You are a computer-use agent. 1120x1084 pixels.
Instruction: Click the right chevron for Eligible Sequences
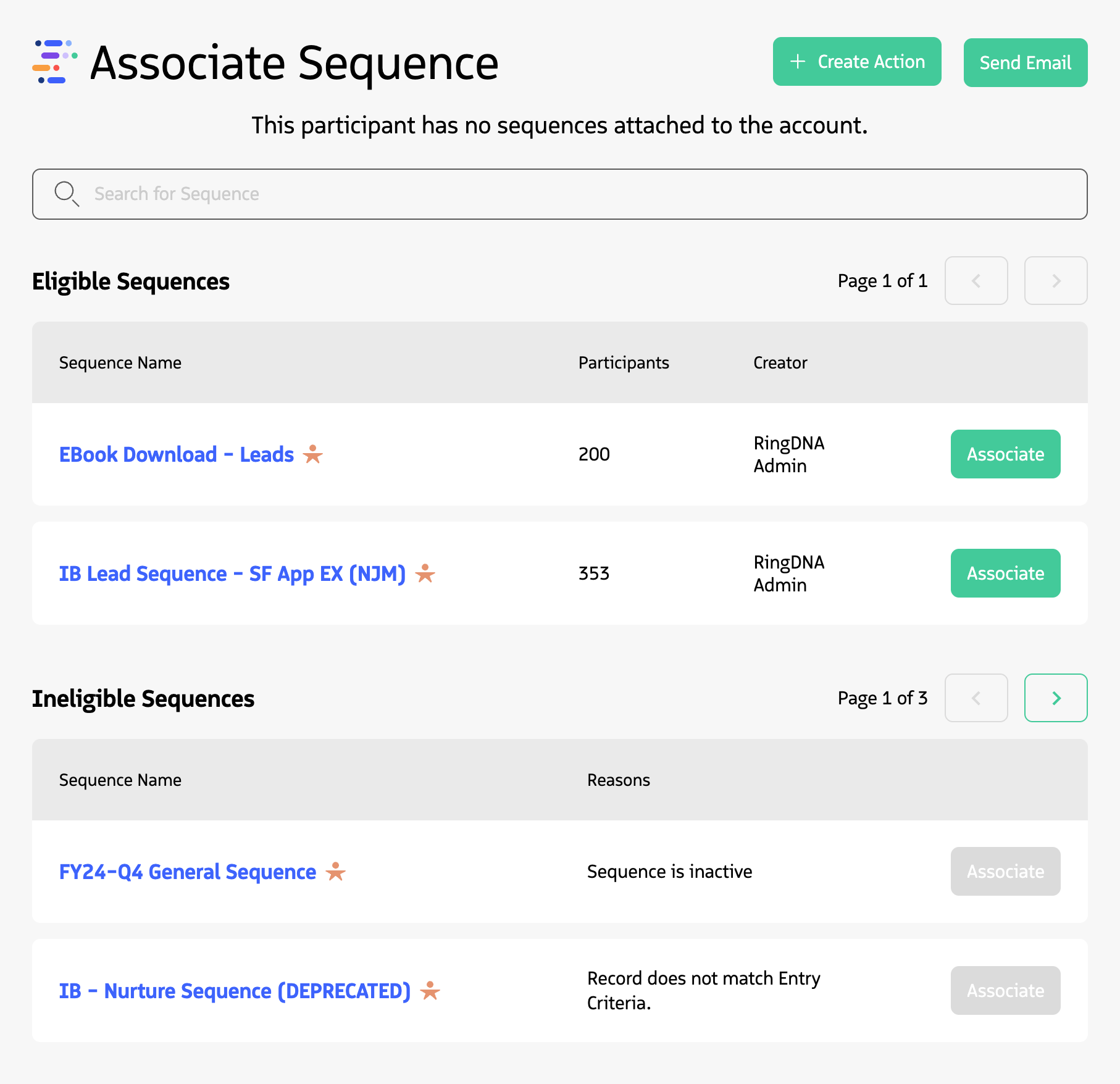point(1056,281)
